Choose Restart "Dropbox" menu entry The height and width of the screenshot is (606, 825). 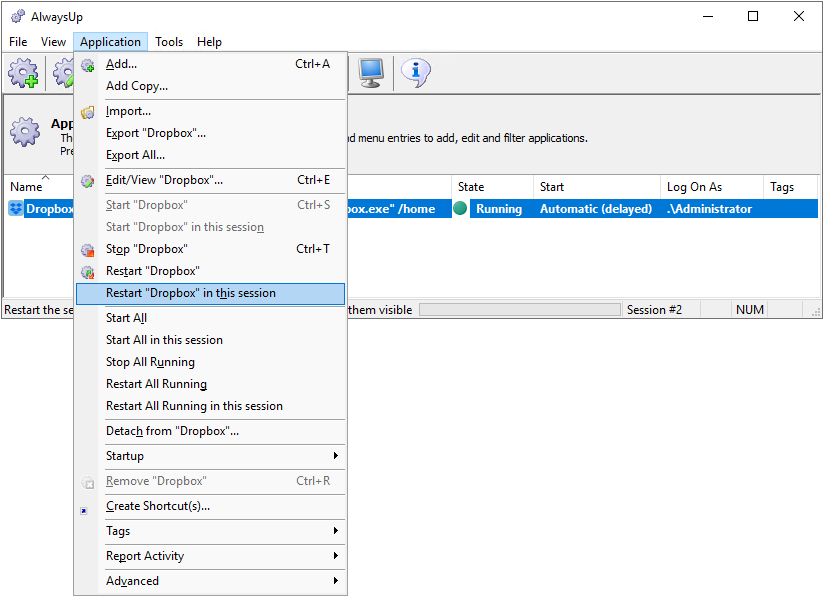[210, 271]
